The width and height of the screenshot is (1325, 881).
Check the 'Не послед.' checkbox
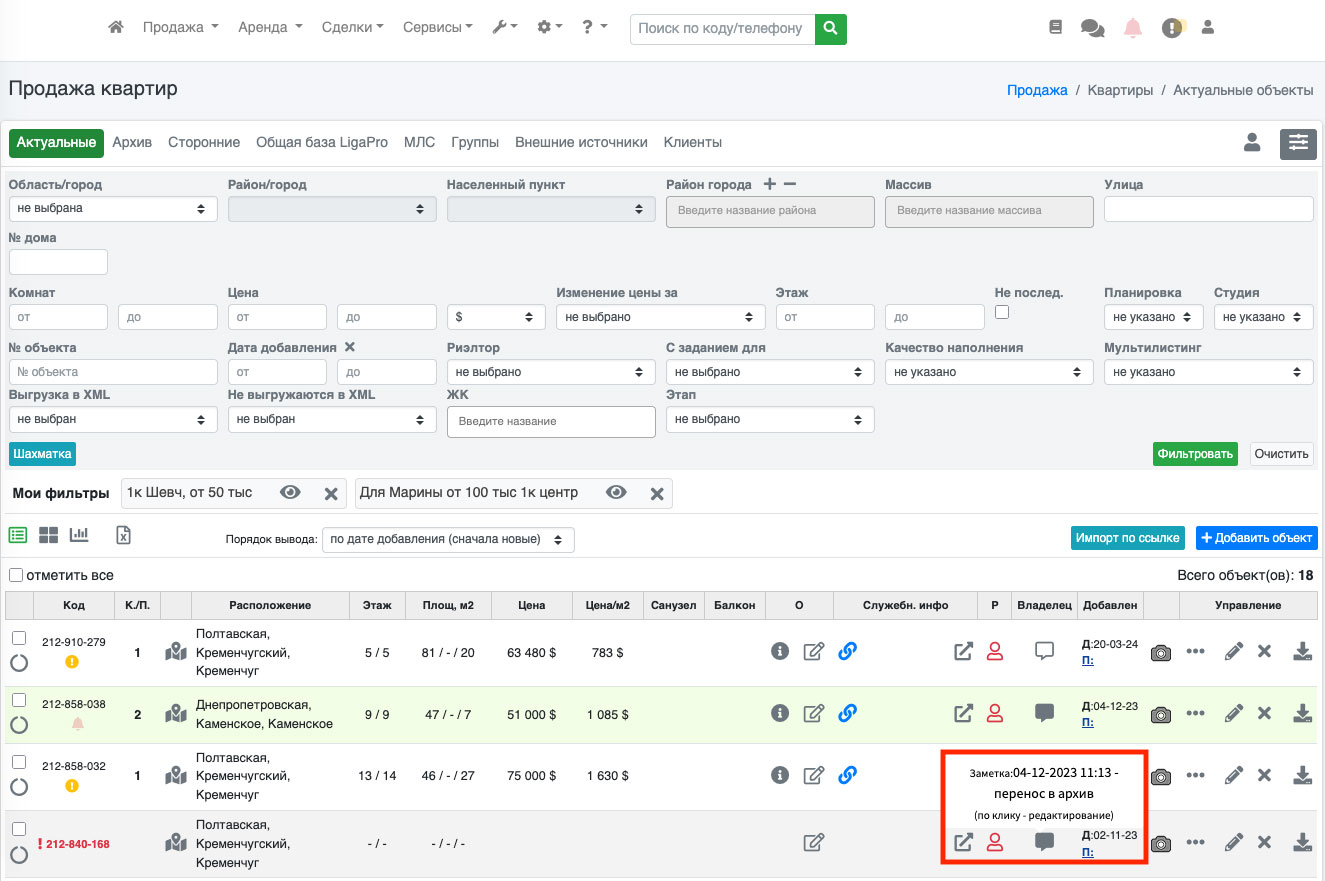point(1002,312)
